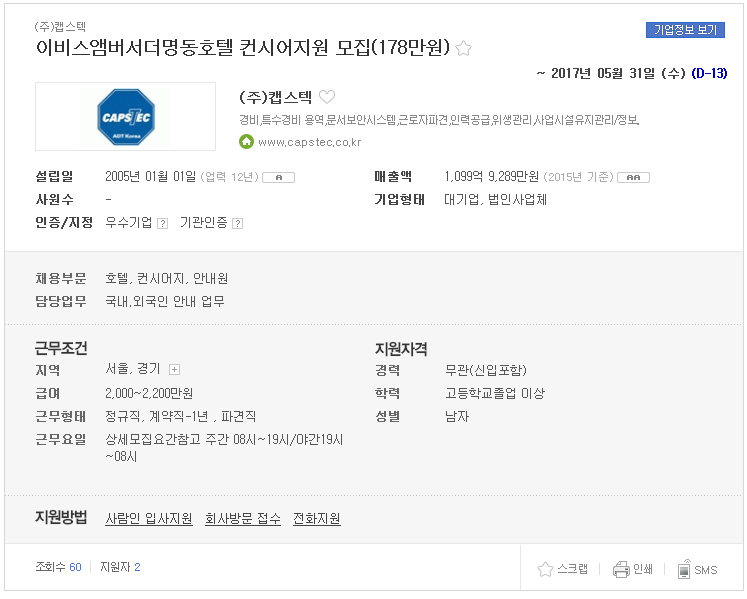The height and width of the screenshot is (599, 747).
Task: Apply via 사람인 입사지원 link
Action: (149, 518)
